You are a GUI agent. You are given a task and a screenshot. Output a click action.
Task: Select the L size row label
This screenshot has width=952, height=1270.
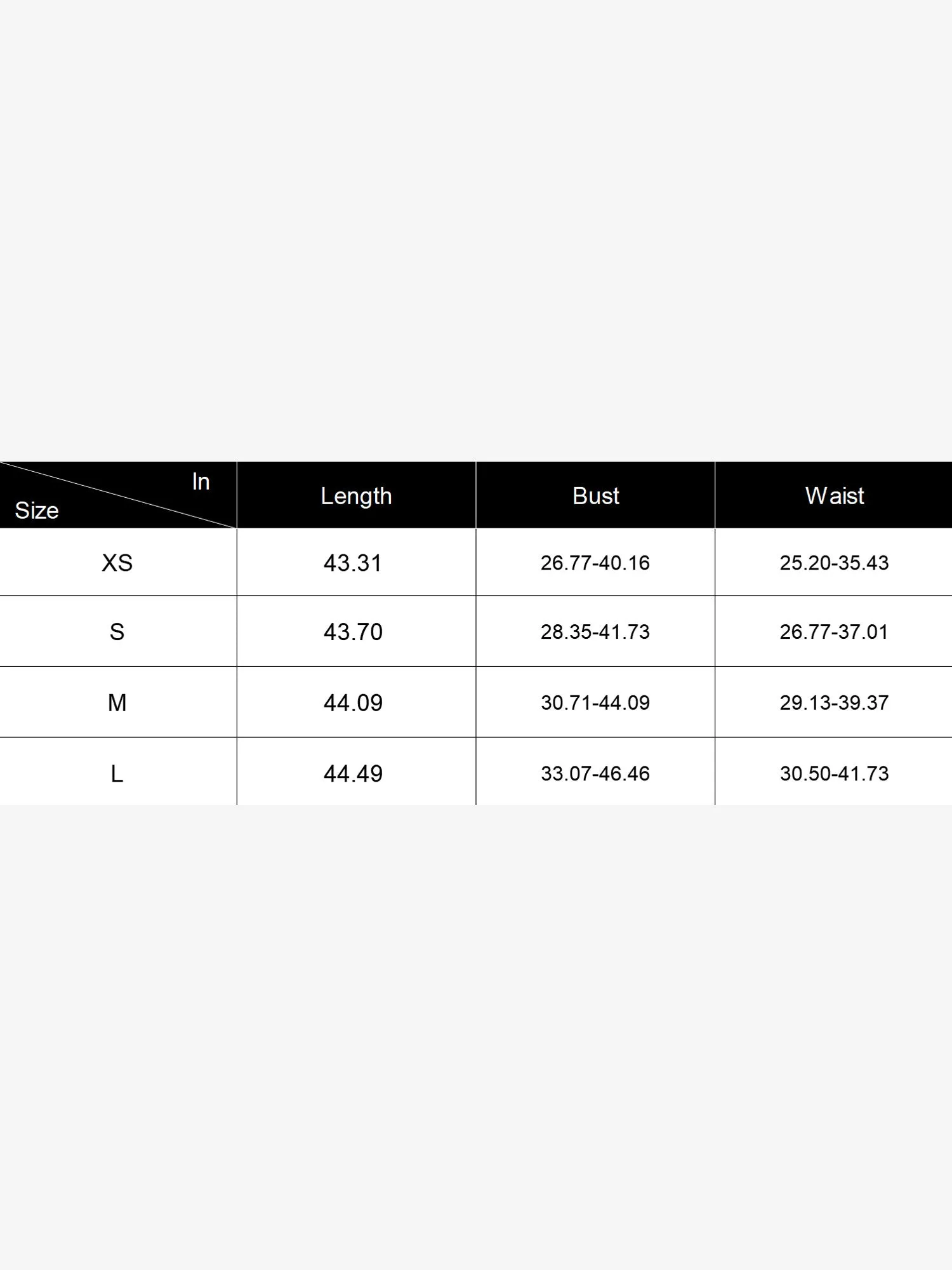tap(117, 774)
